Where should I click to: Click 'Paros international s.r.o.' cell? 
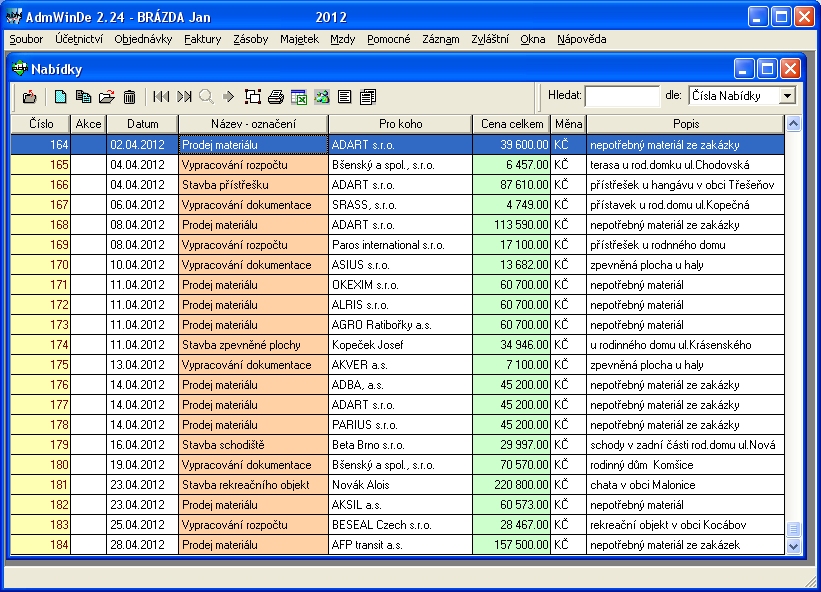(x=400, y=244)
